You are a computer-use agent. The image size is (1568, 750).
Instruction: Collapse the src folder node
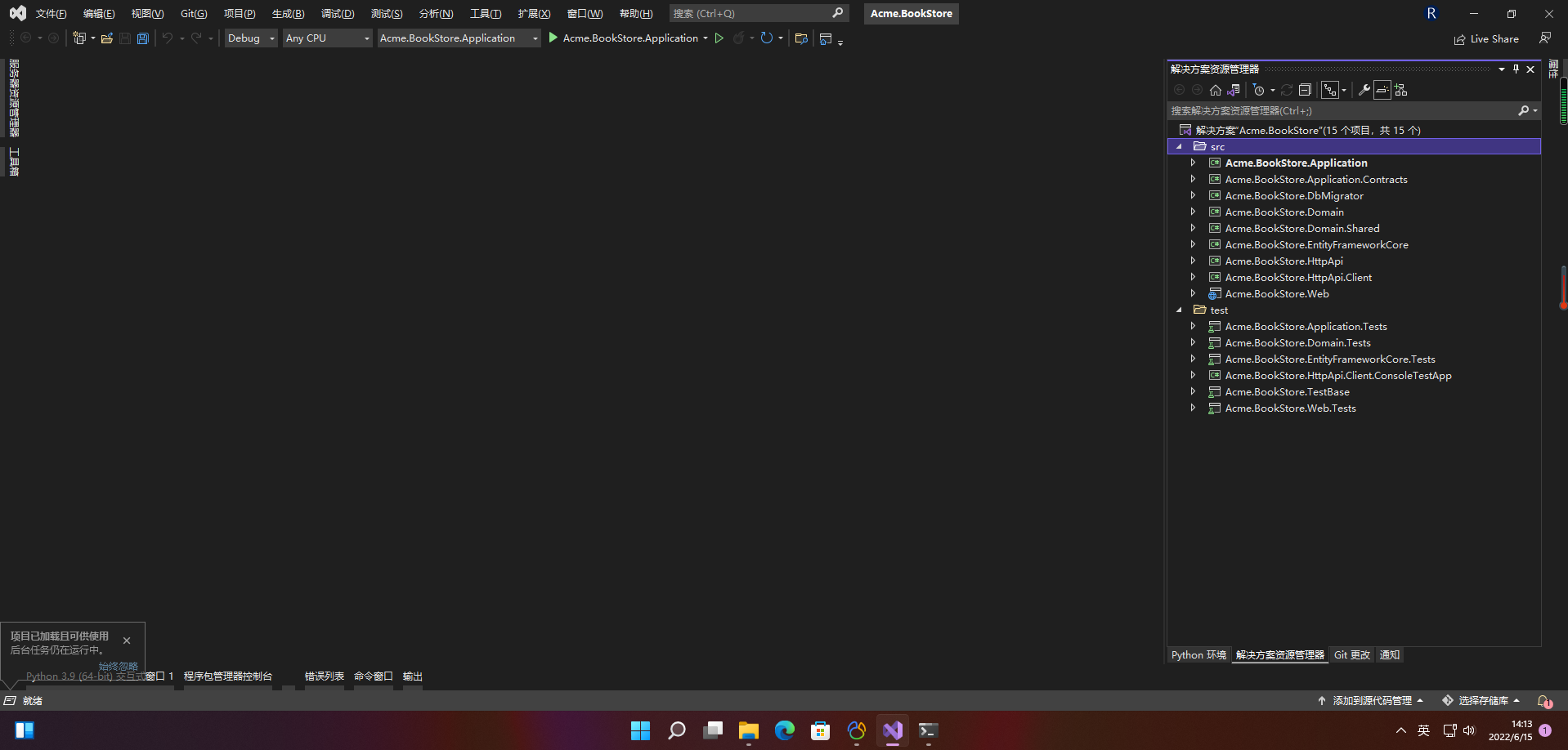[x=1179, y=146]
